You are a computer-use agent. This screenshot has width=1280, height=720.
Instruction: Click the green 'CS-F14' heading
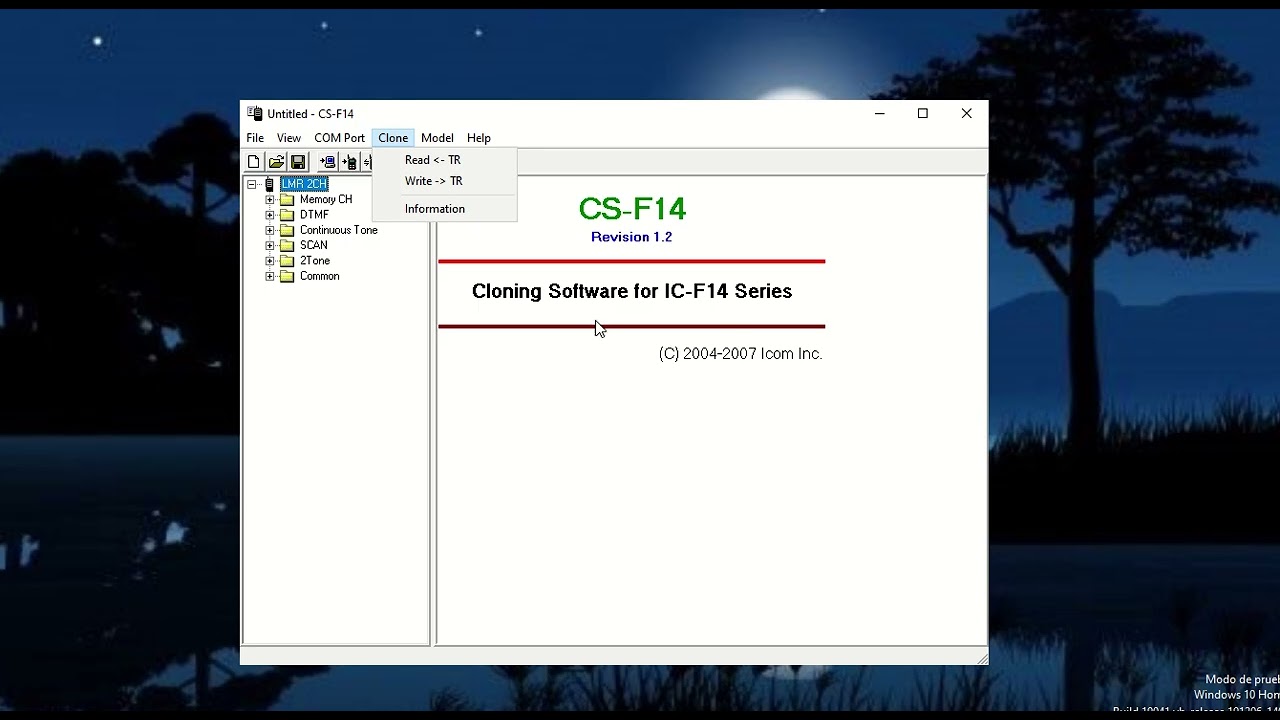(632, 209)
